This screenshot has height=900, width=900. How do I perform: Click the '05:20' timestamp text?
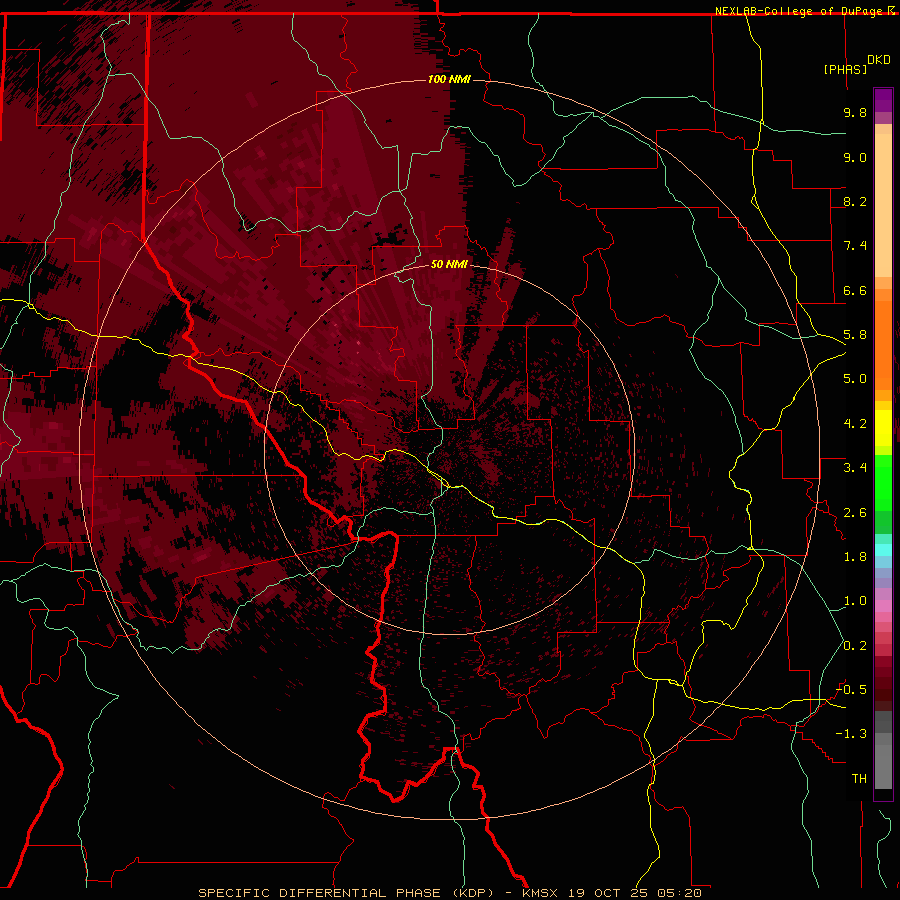(680, 893)
